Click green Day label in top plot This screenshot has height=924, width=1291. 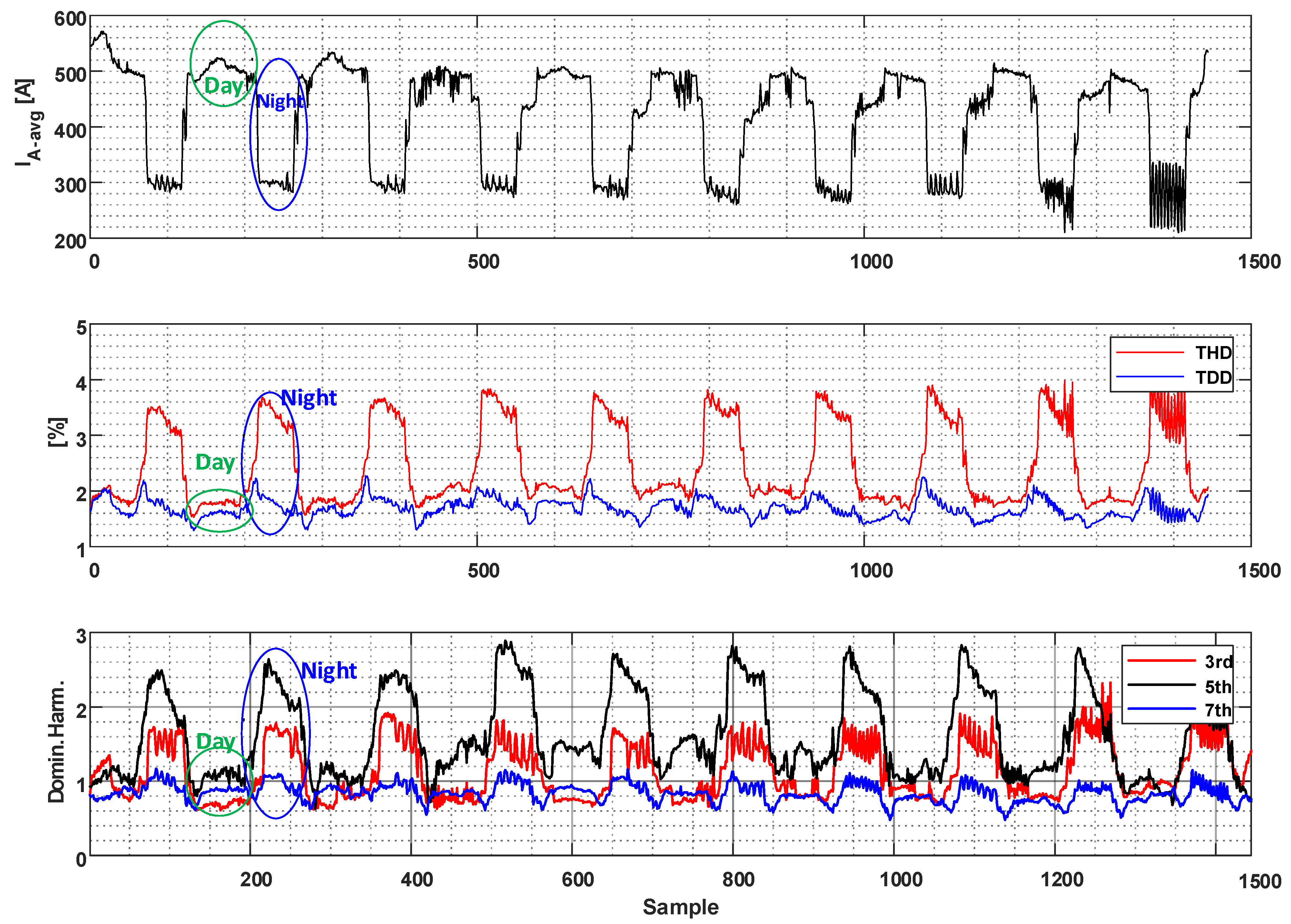coord(223,86)
